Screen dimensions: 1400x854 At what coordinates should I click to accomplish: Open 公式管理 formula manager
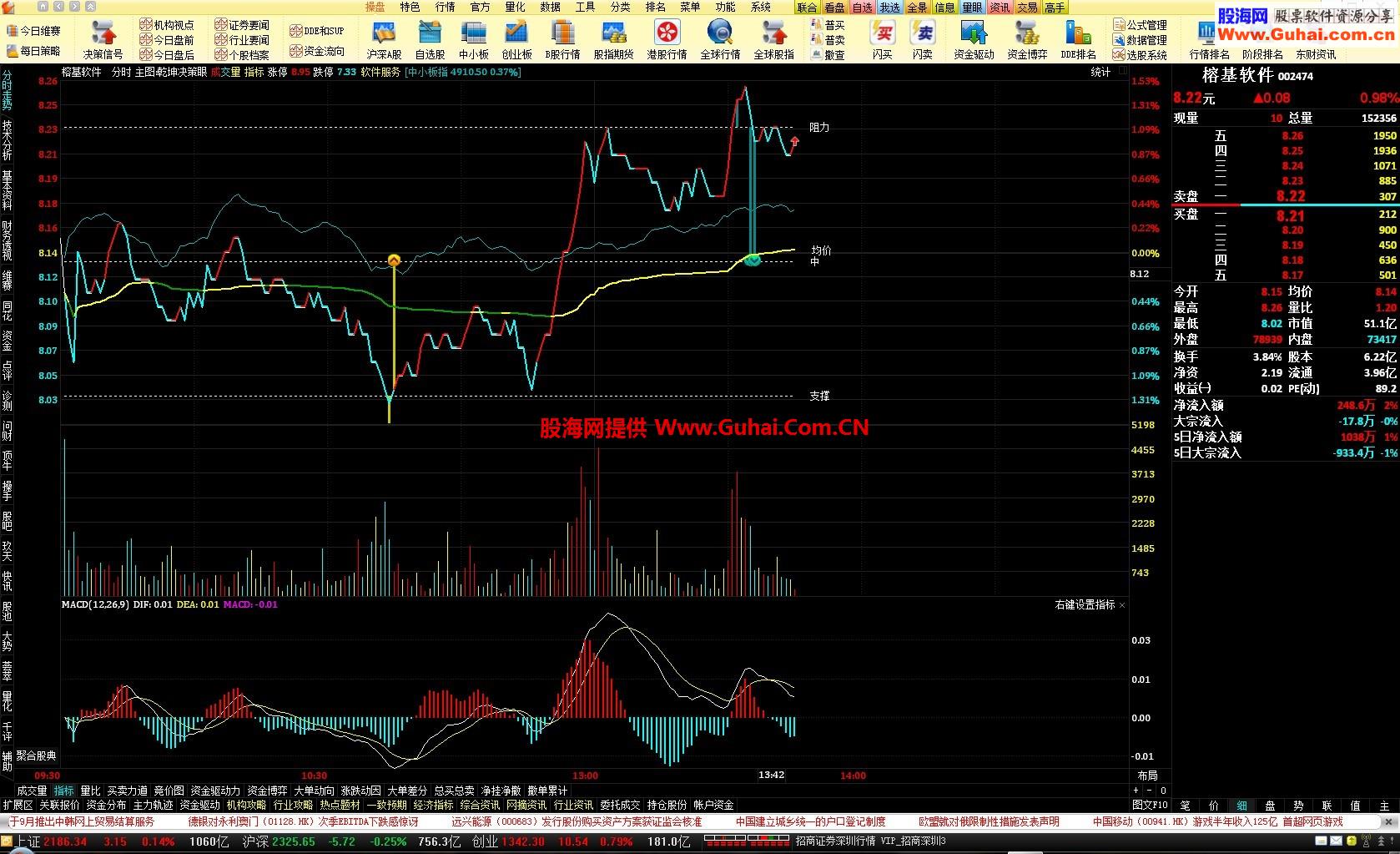click(1140, 25)
